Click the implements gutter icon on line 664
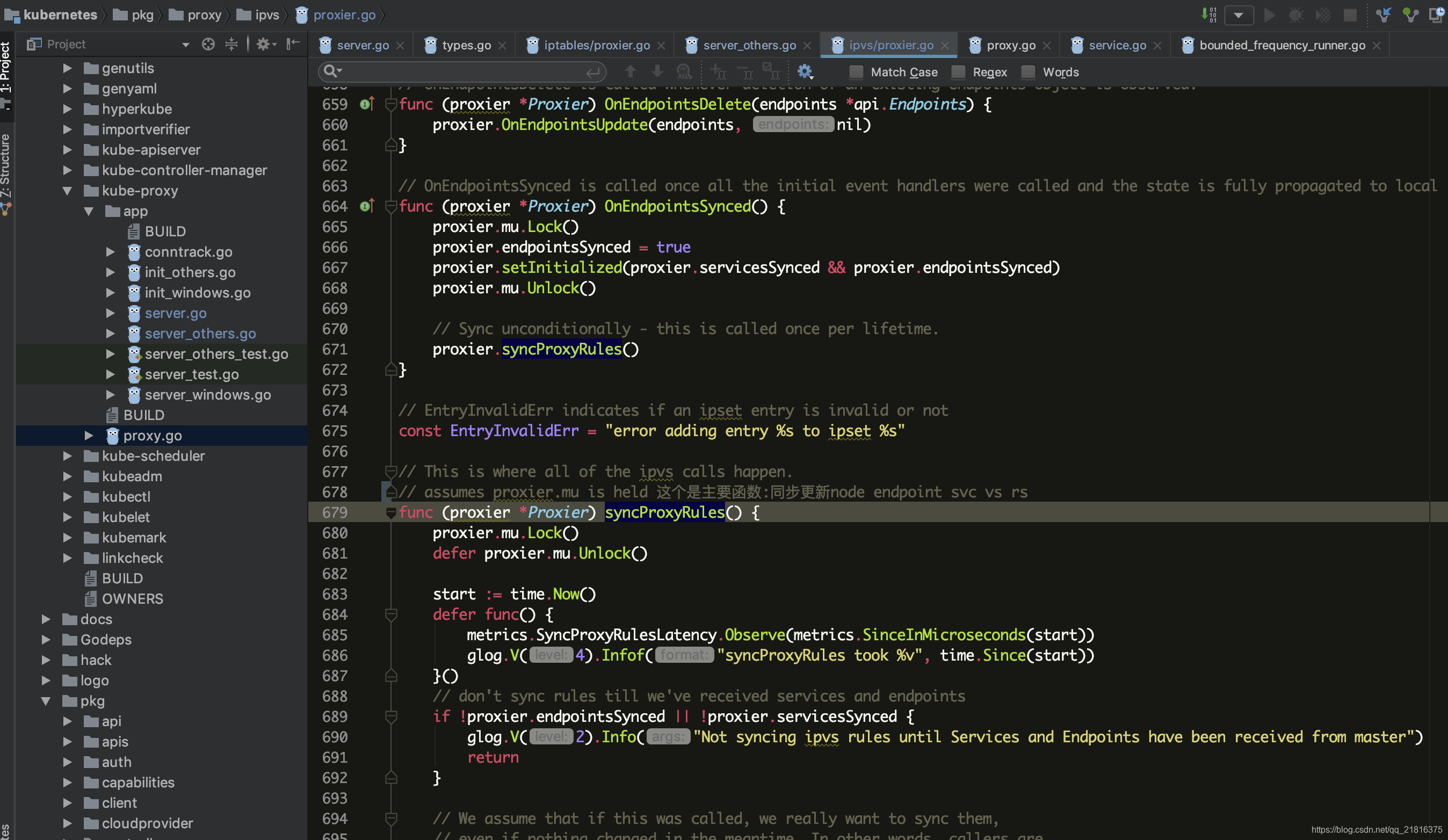Viewport: 1448px width, 840px height. point(367,206)
